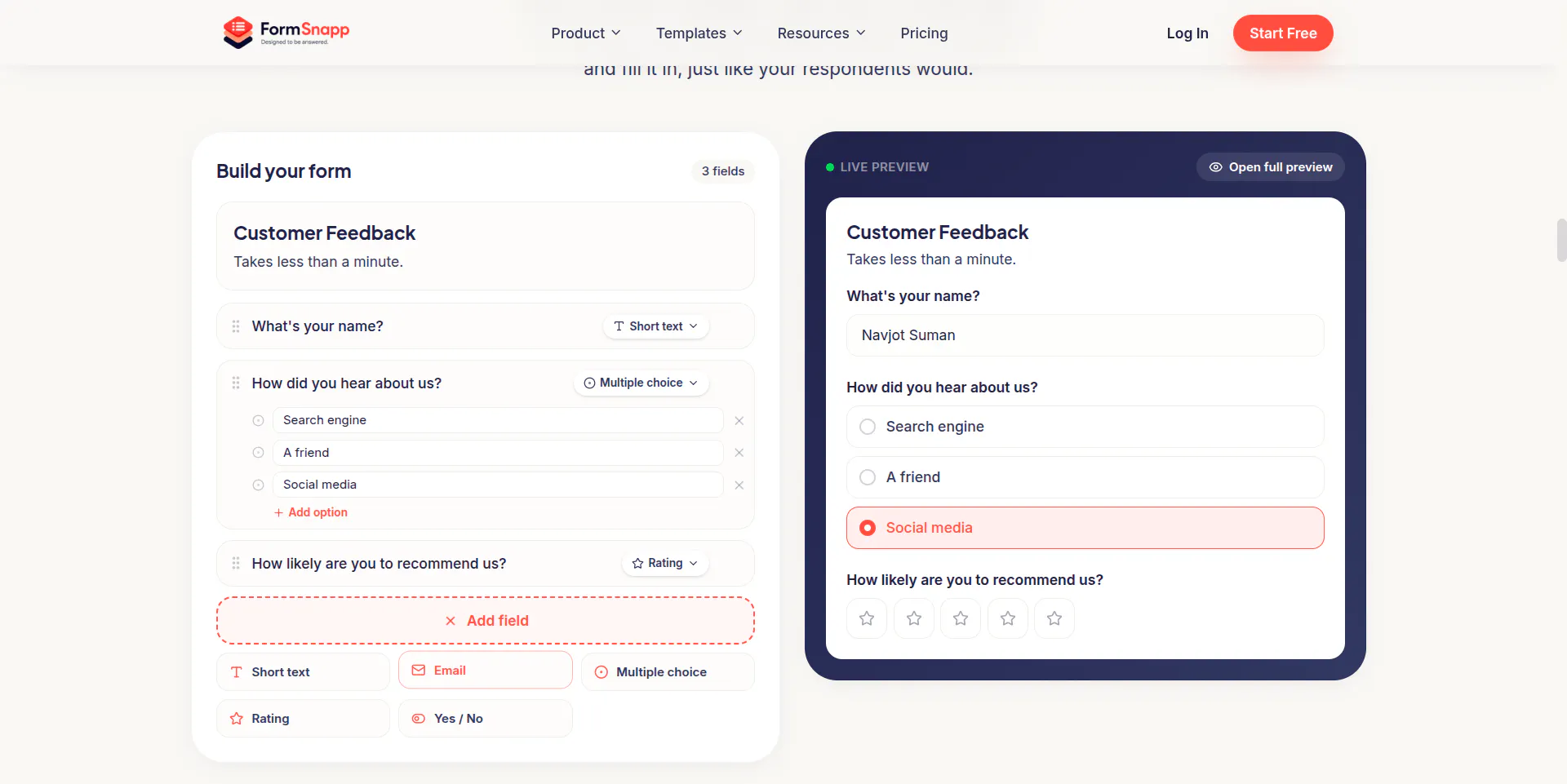Select "A friend" radio in preview
The height and width of the screenshot is (784, 1567).
click(x=868, y=477)
